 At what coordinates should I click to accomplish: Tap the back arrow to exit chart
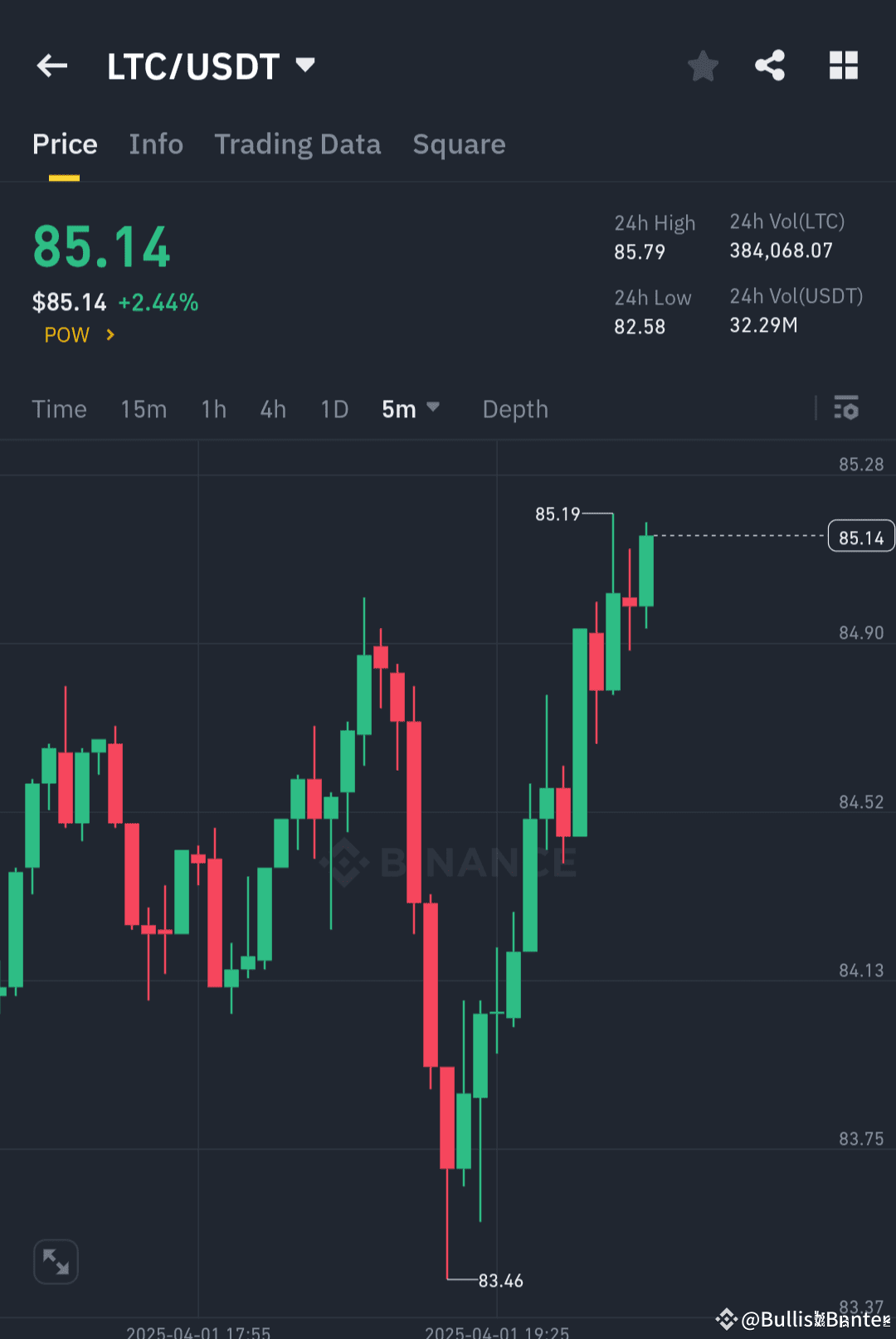[51, 65]
